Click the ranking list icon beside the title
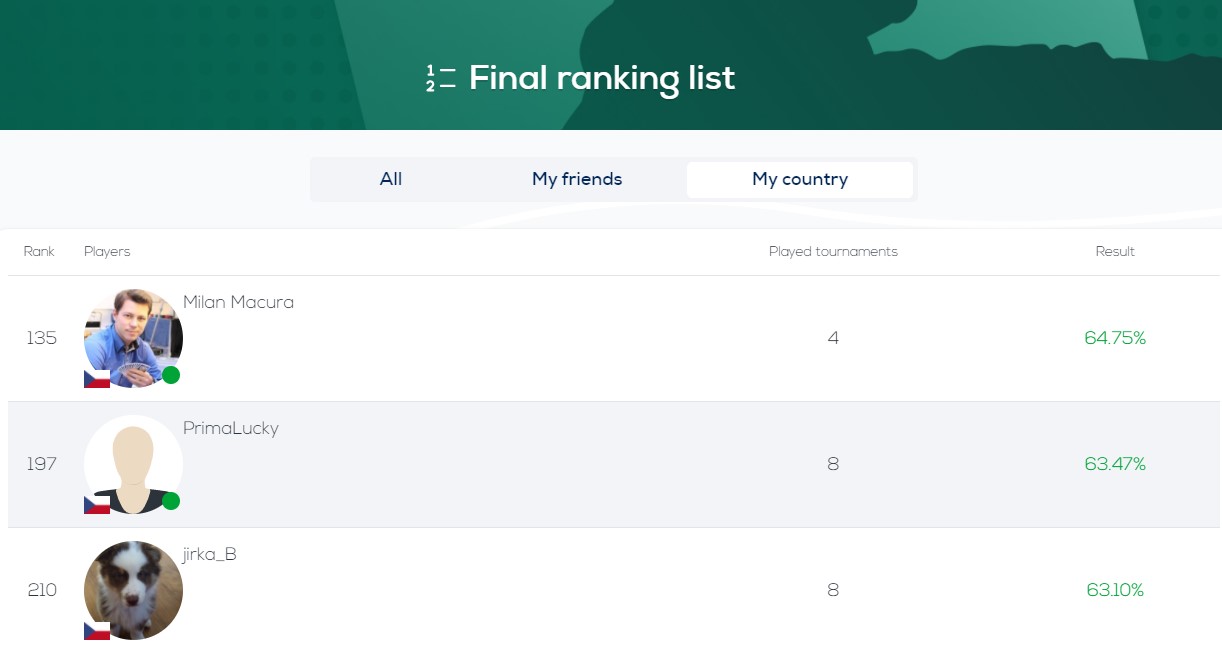1222x653 pixels. [x=440, y=78]
